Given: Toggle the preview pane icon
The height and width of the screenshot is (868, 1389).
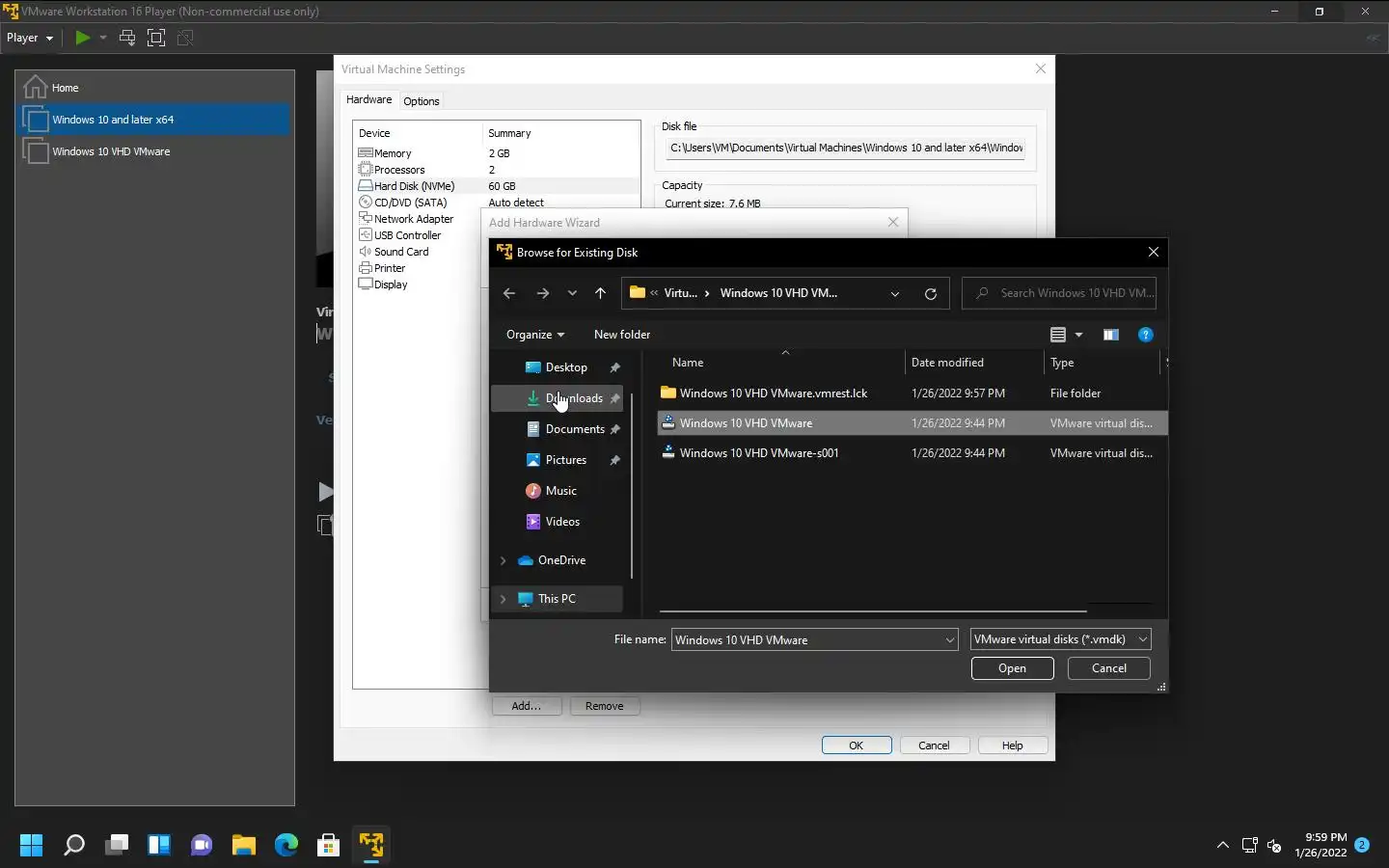Looking at the screenshot, I should pyautogui.click(x=1111, y=335).
